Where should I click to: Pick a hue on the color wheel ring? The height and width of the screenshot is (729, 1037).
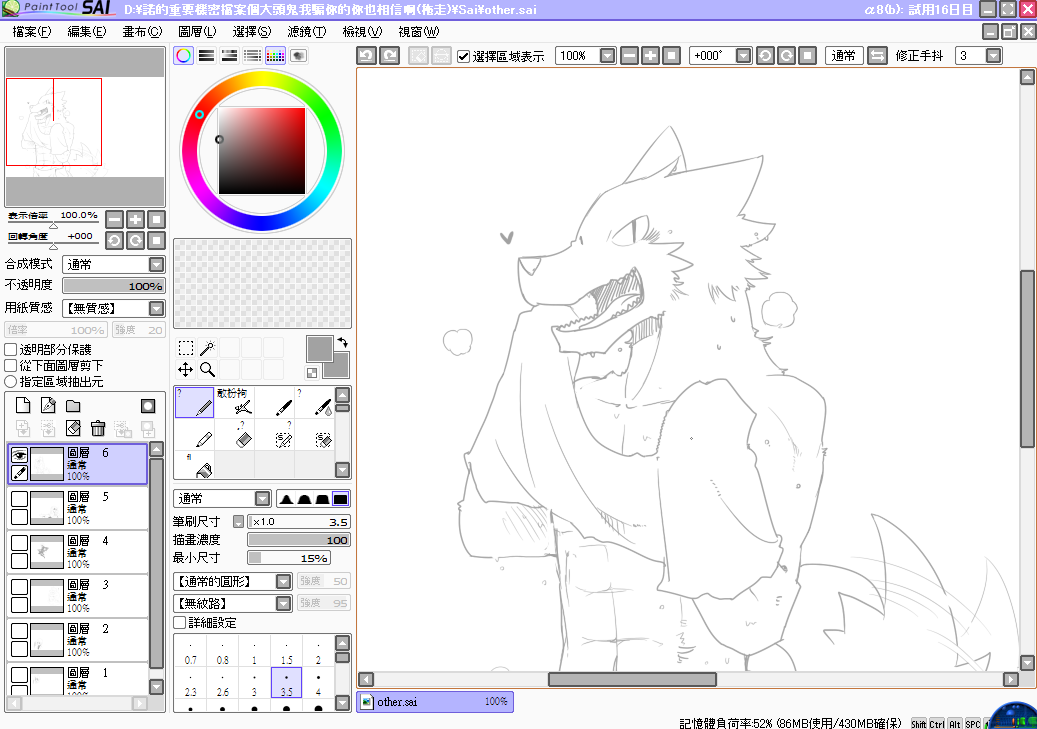coord(262,79)
